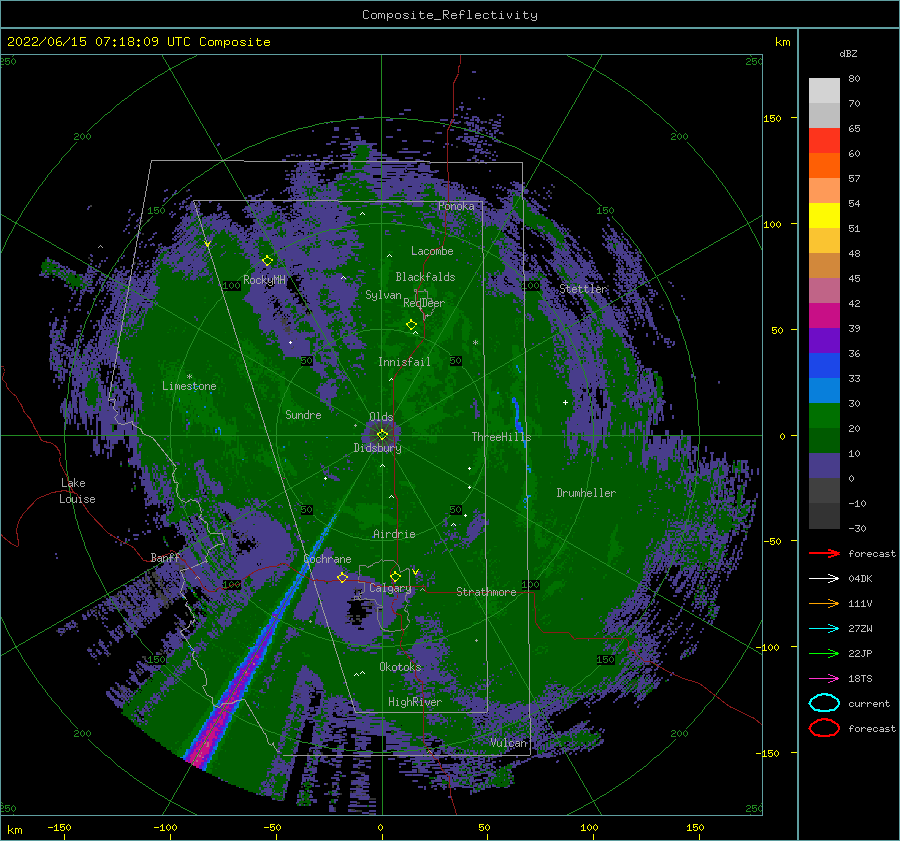The height and width of the screenshot is (841, 900).
Task: Click the Sundre label on the map
Action: click(x=303, y=415)
